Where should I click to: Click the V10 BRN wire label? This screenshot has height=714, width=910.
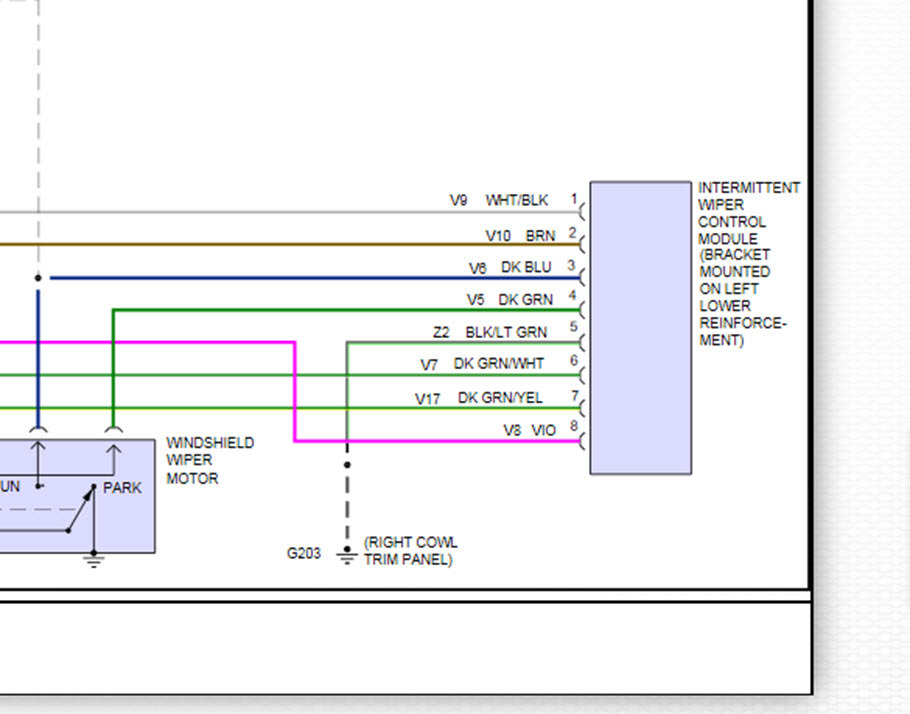pyautogui.click(x=520, y=236)
